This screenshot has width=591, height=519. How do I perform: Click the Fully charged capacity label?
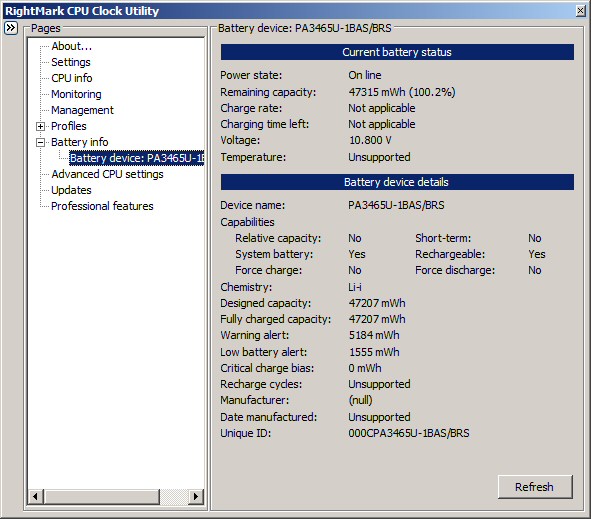[276, 319]
